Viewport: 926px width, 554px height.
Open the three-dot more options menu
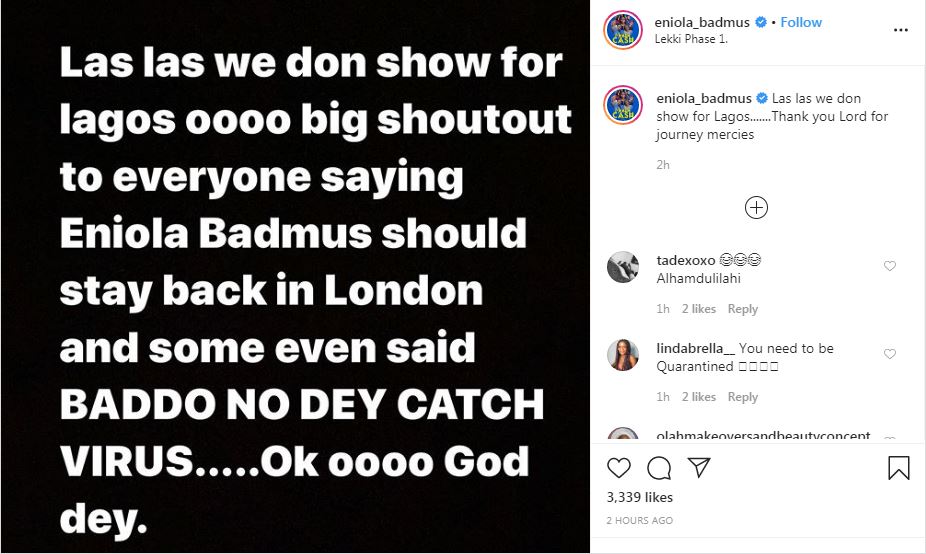901,30
